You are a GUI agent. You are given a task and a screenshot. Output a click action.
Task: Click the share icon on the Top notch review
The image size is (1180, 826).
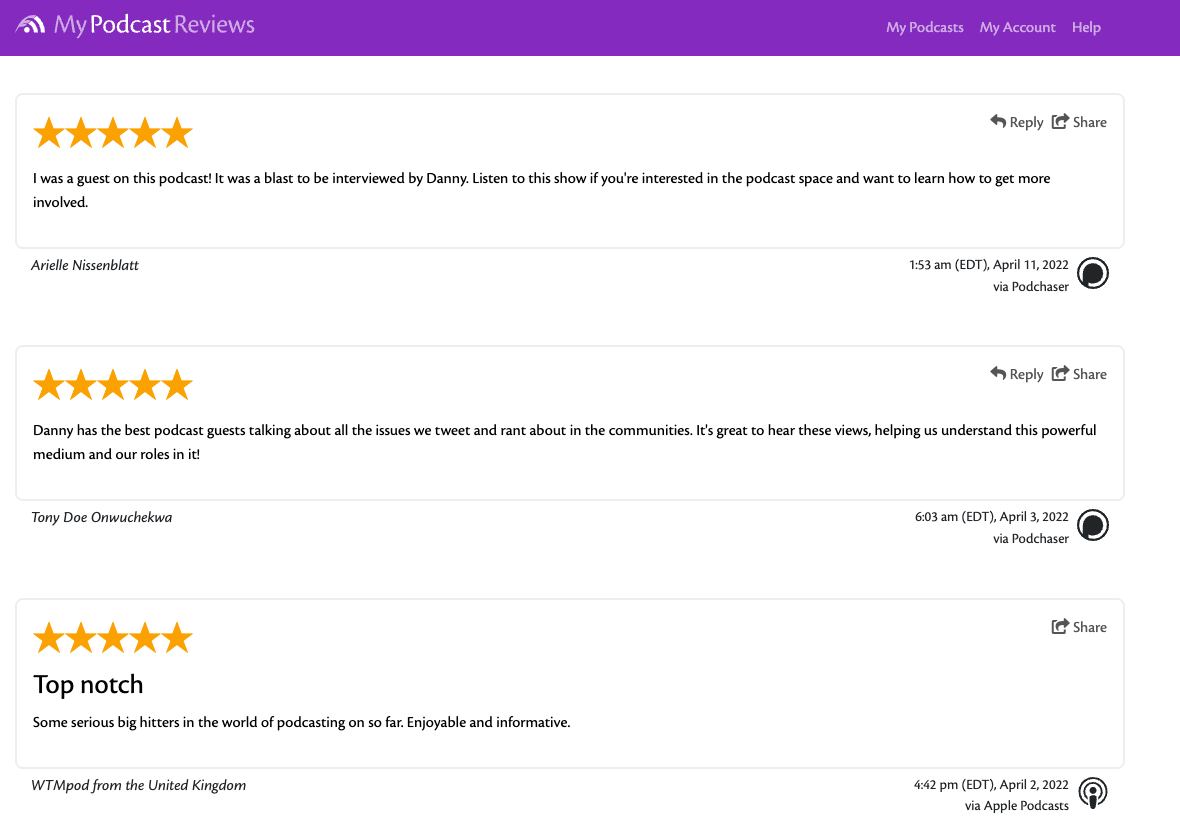[1060, 626]
